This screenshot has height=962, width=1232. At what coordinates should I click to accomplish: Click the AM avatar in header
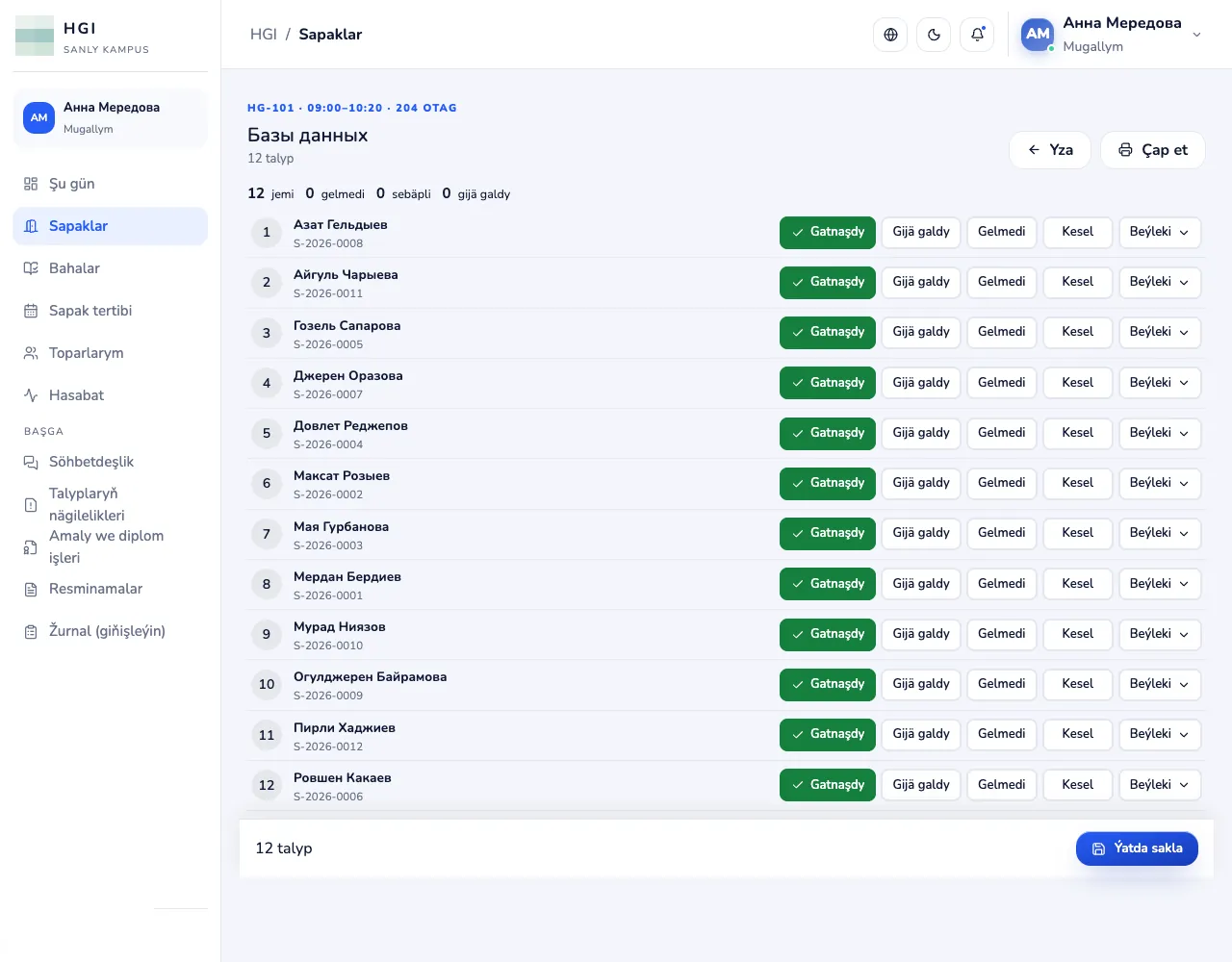pos(1038,35)
